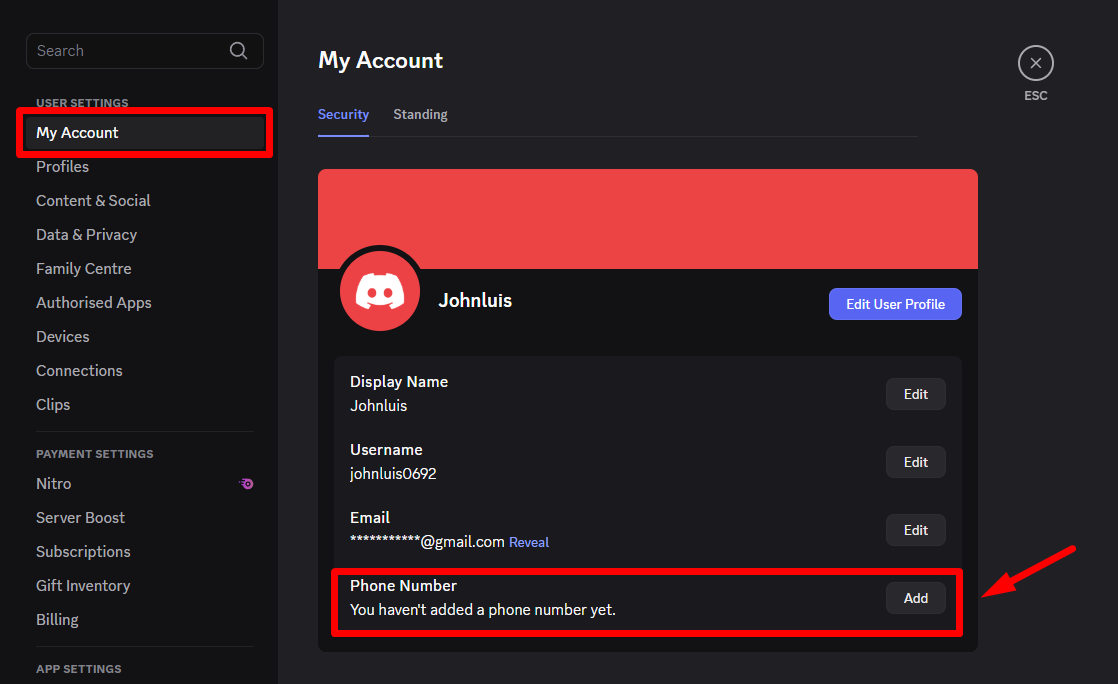This screenshot has height=684, width=1118.
Task: Open the Billing settings page
Action: [x=57, y=620]
